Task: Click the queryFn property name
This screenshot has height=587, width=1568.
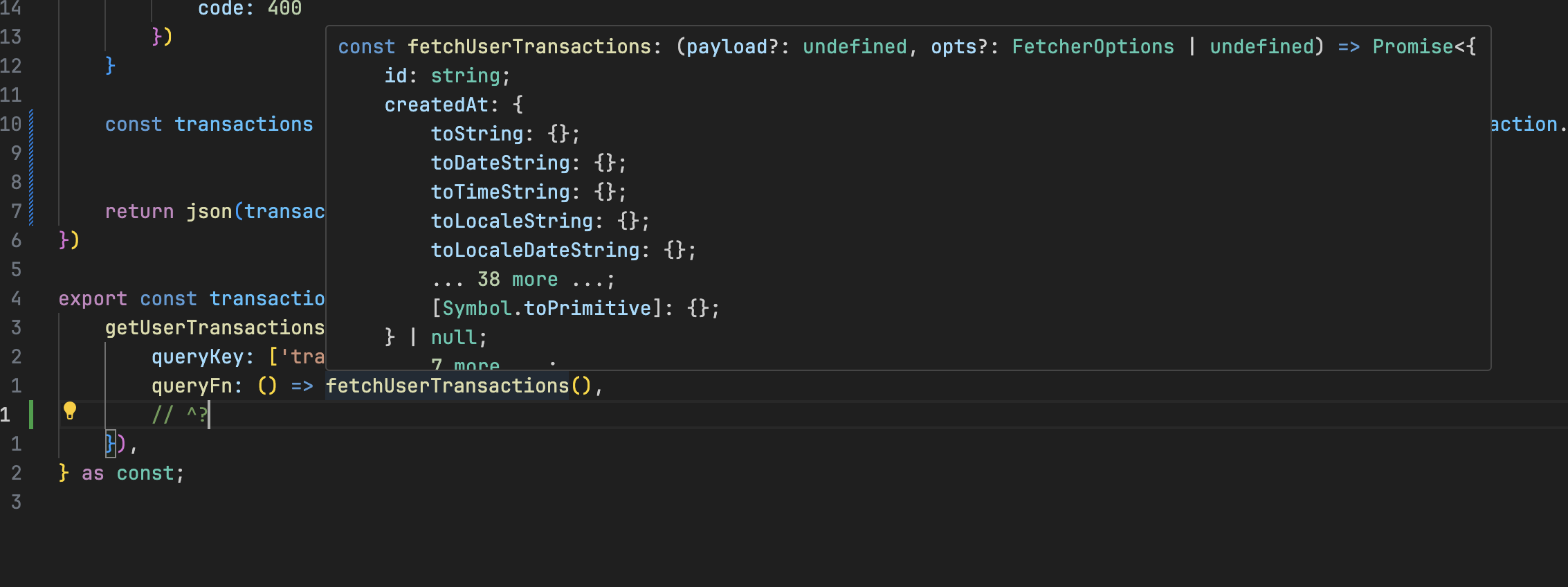Action: 192,386
